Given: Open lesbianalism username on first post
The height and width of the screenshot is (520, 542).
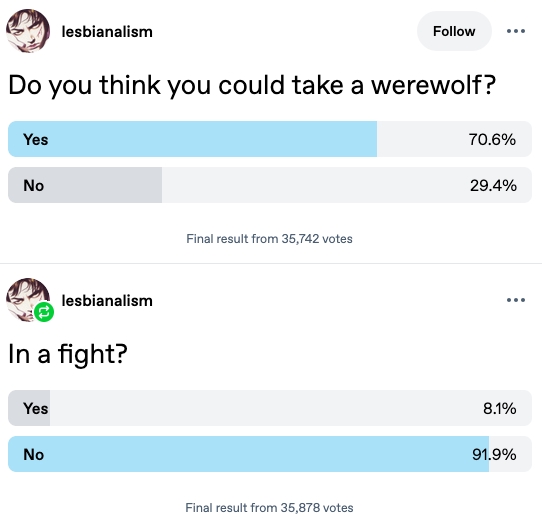Looking at the screenshot, I should (x=107, y=31).
